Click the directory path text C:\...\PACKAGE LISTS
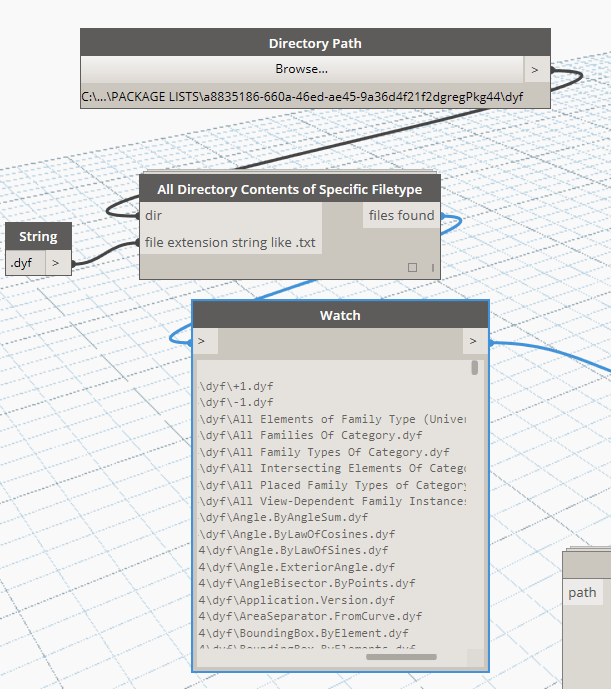 [x=302, y=96]
